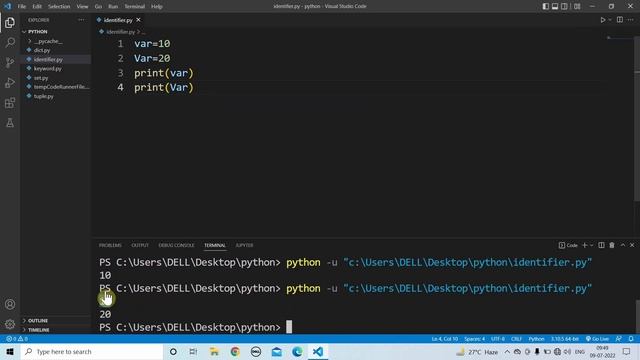This screenshot has width=640, height=360.
Task: Click the terminal vertical scrollbar
Action: pos(637,316)
